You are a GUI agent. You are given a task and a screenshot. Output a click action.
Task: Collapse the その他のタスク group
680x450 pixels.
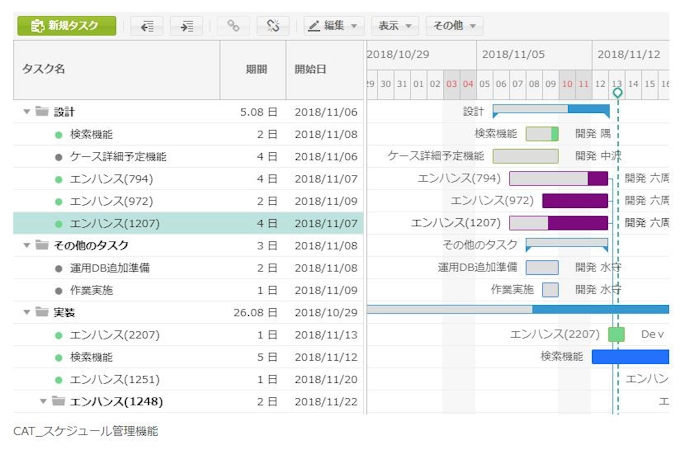click(27, 245)
